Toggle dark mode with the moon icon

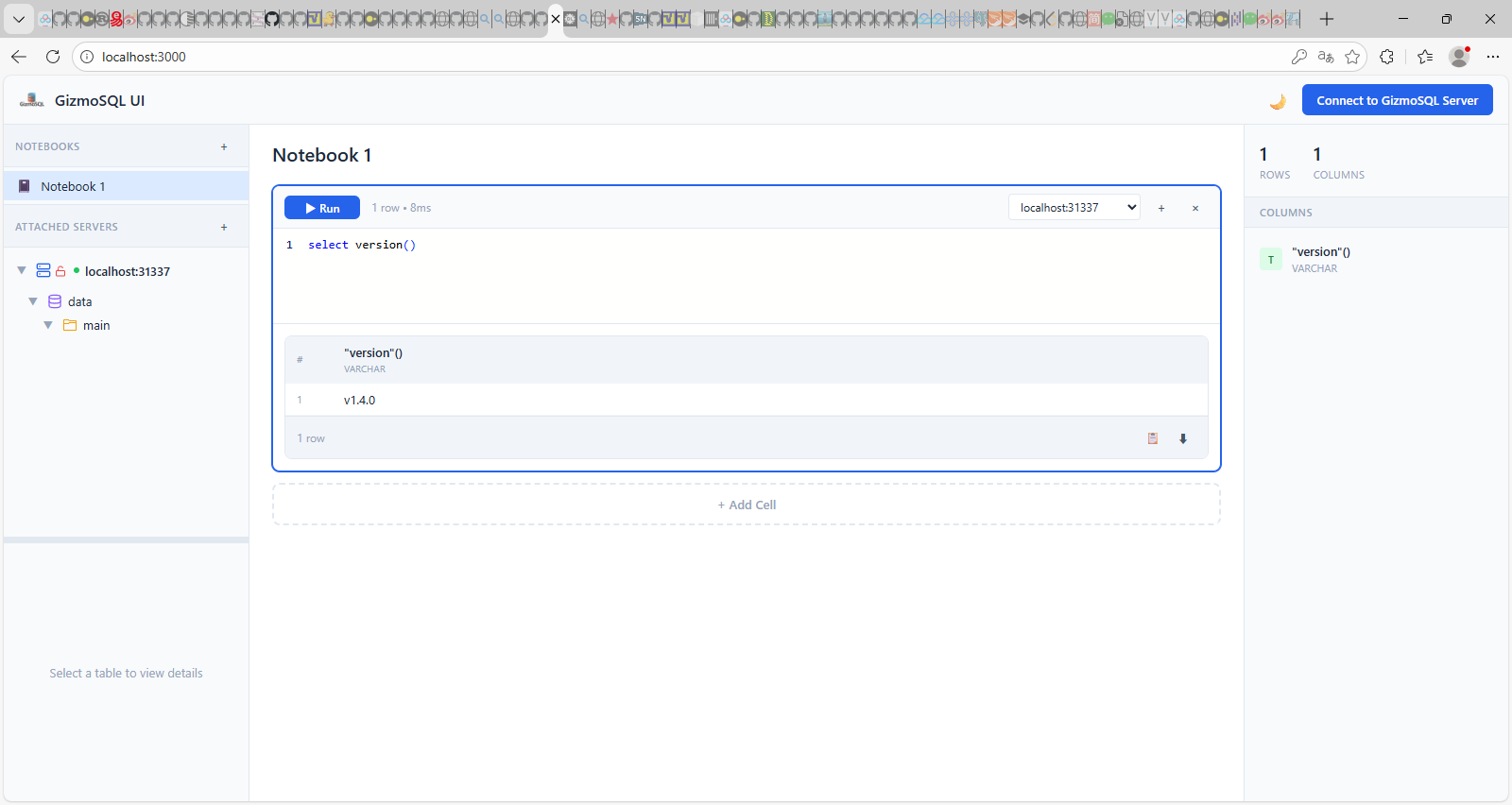tap(1278, 101)
